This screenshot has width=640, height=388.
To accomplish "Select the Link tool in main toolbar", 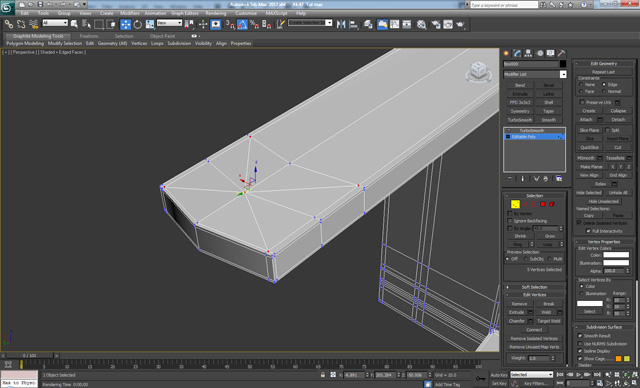I will [8, 24].
